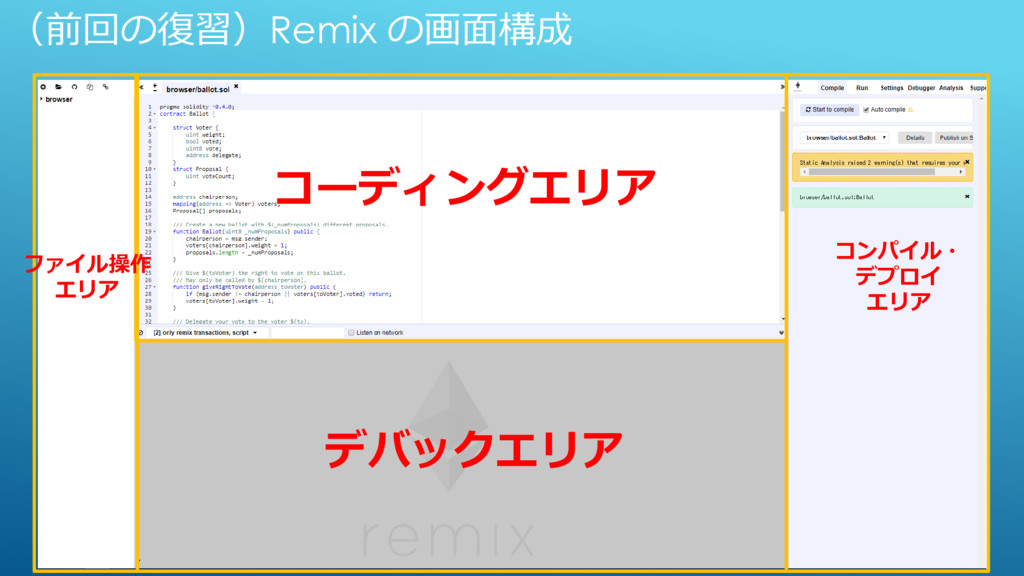Viewport: 1024px width, 576px height.
Task: Fold the struct Voter block at line 4
Action: pyautogui.click(x=155, y=127)
